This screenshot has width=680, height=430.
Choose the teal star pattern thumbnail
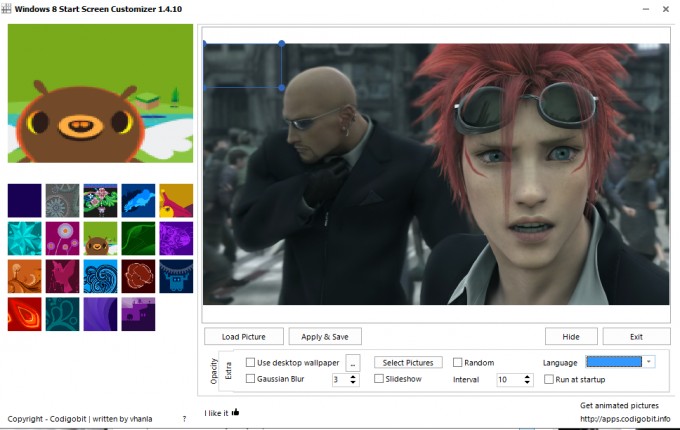click(x=24, y=238)
